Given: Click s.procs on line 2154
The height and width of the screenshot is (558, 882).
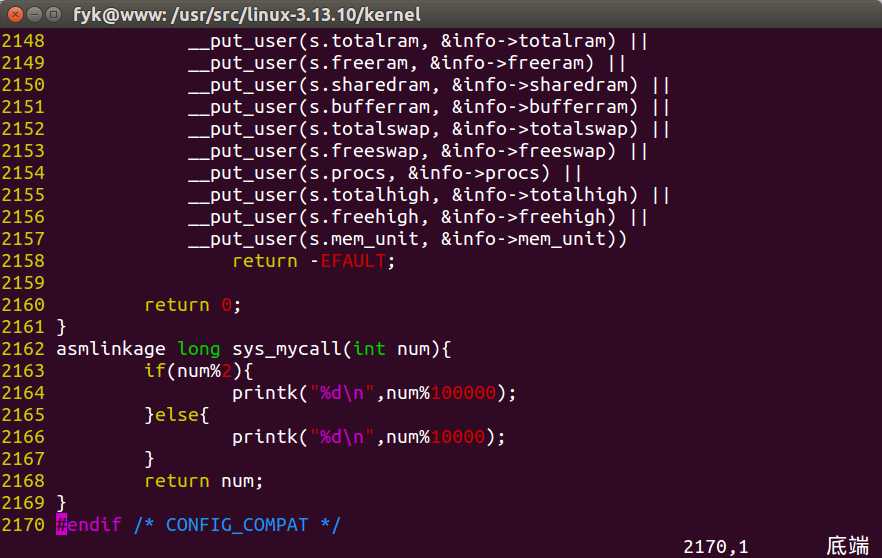Looking at the screenshot, I should pos(348,173).
